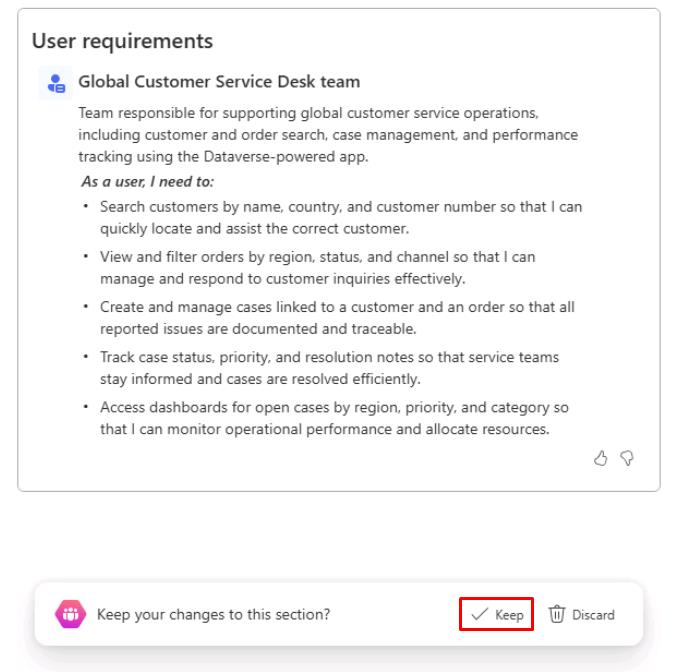Click the thumbs down feedback icon
This screenshot has width=677, height=672.
(x=627, y=458)
